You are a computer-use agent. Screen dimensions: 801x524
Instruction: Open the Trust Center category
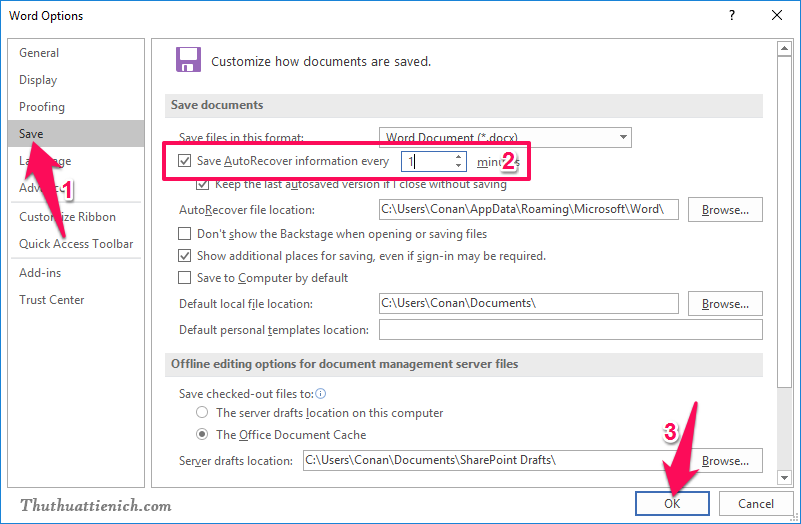(52, 300)
